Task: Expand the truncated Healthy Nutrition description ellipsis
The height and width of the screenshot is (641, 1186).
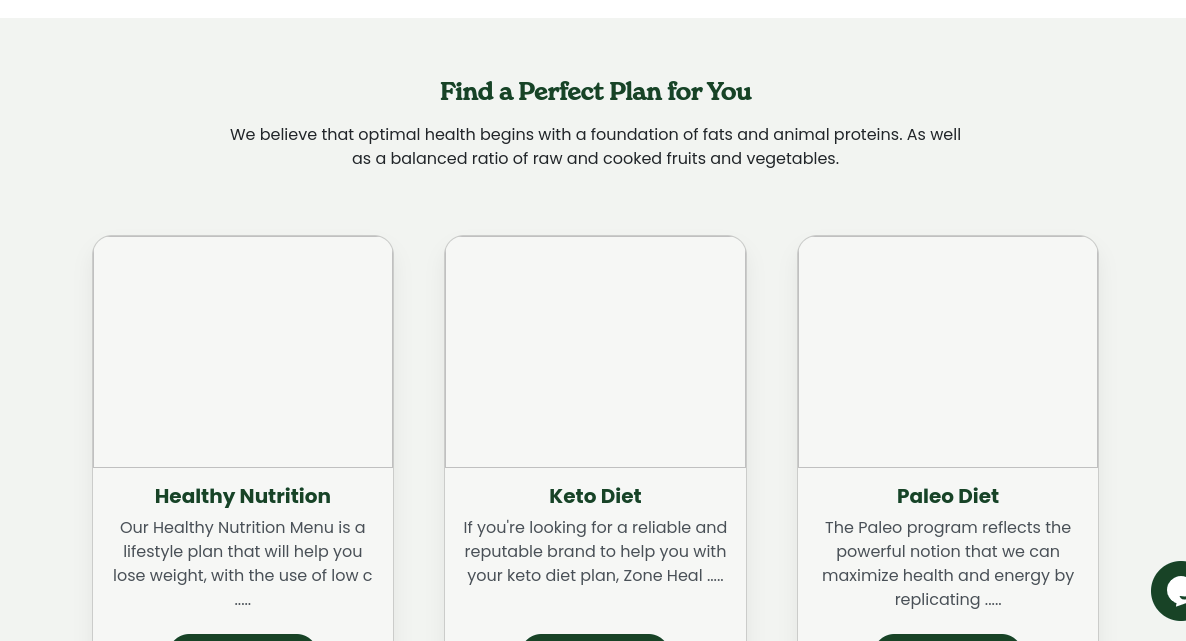Action: click(243, 601)
